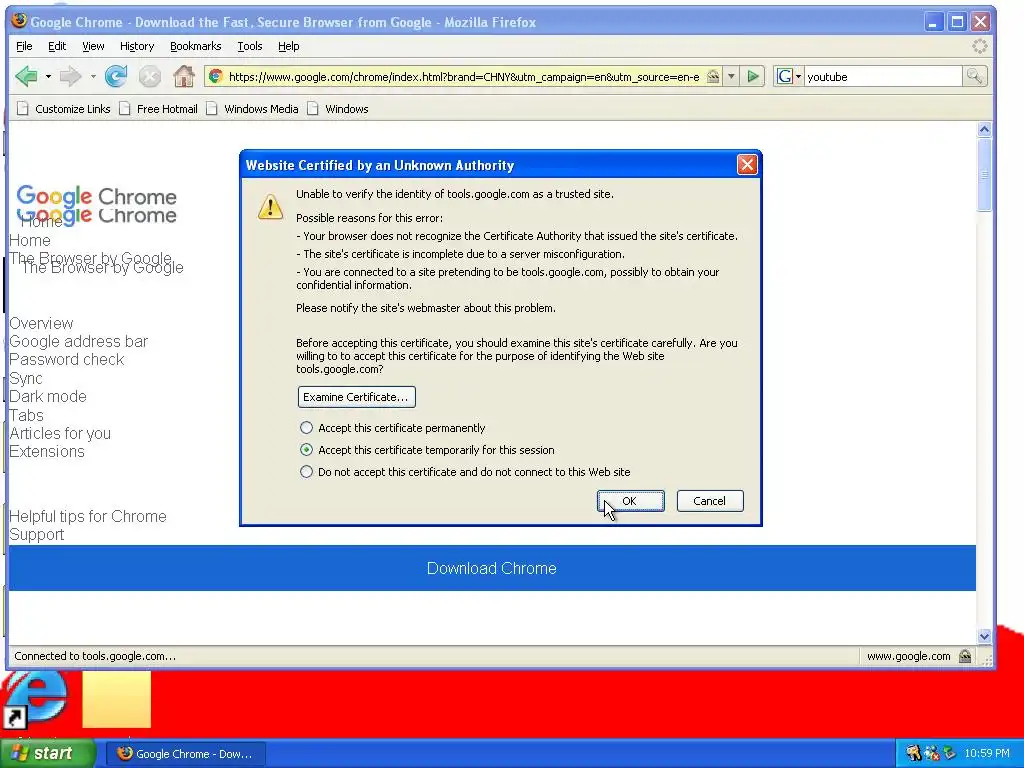Open the File menu
Image resolution: width=1024 pixels, height=768 pixels.
(x=24, y=46)
